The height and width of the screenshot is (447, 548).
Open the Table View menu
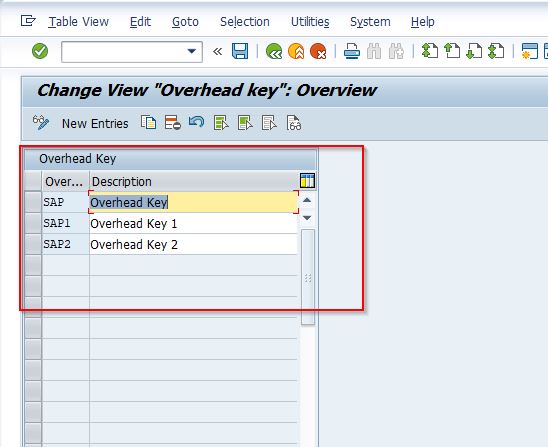pos(78,22)
